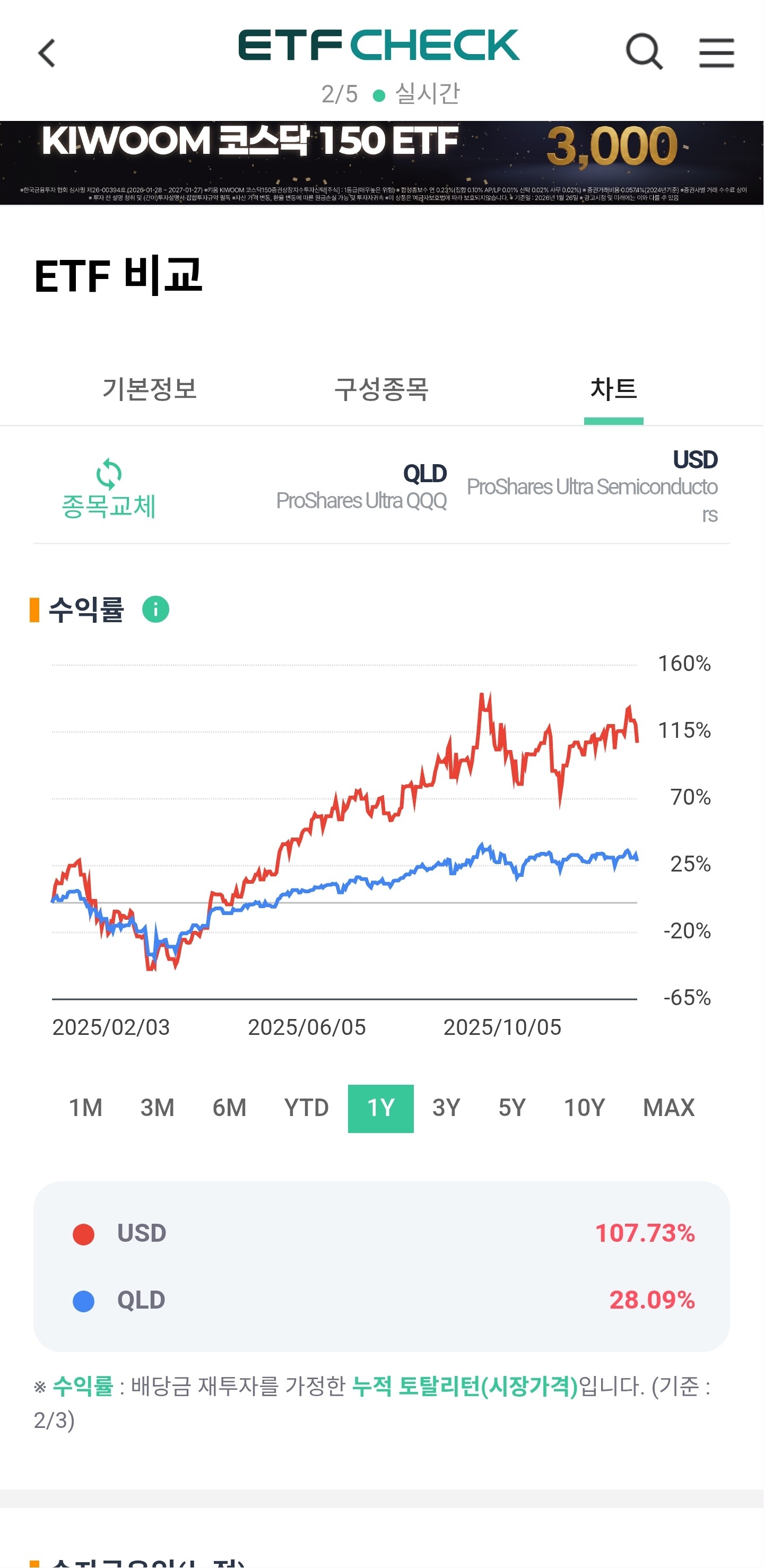Switch to the 구성종목 tab
The height and width of the screenshot is (1568, 764).
point(381,389)
